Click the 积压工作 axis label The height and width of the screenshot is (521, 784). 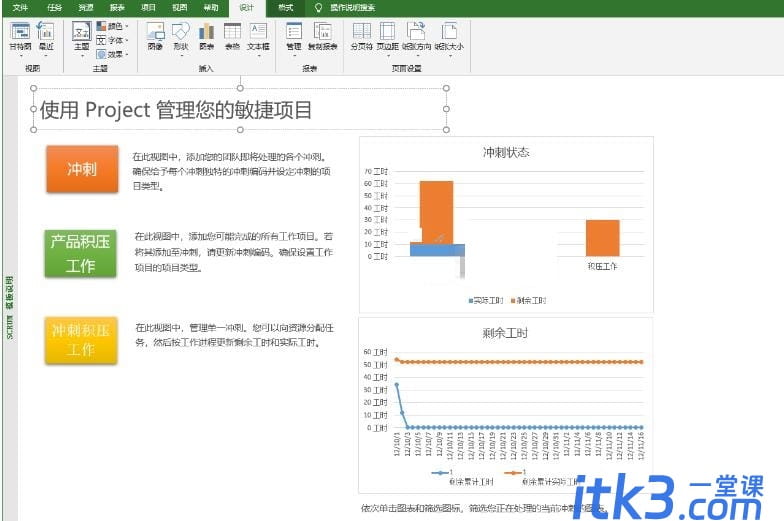coord(602,266)
